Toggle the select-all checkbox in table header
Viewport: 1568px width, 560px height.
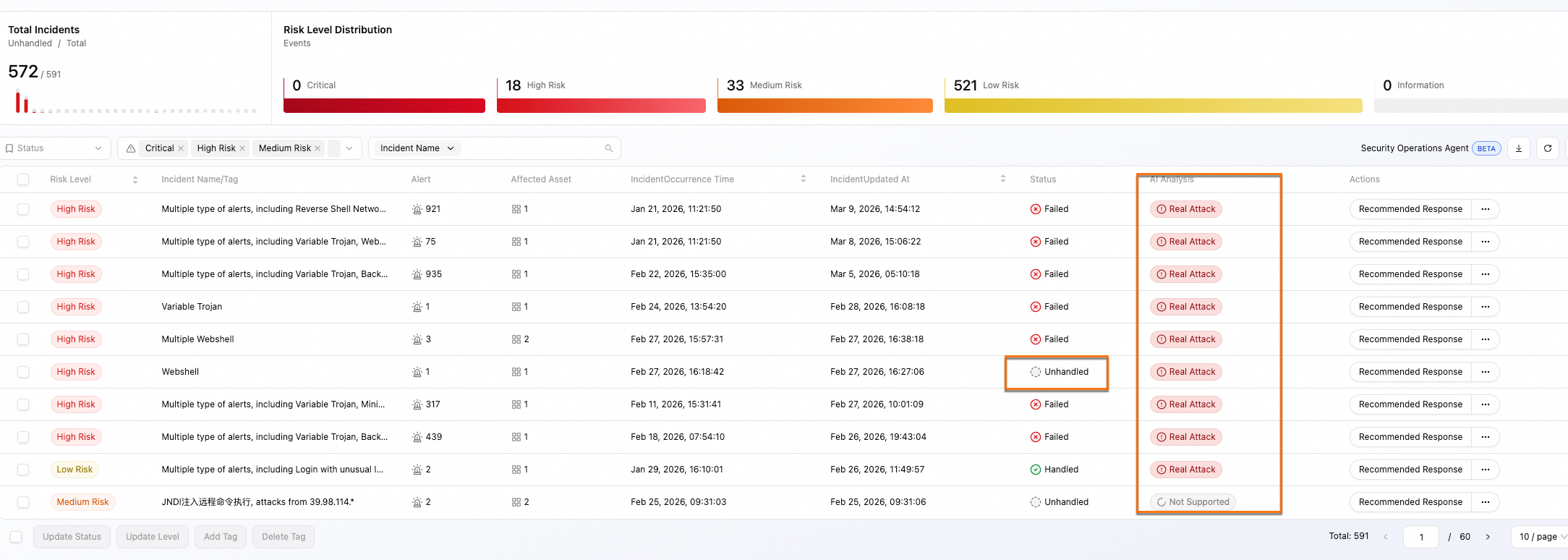(x=23, y=179)
